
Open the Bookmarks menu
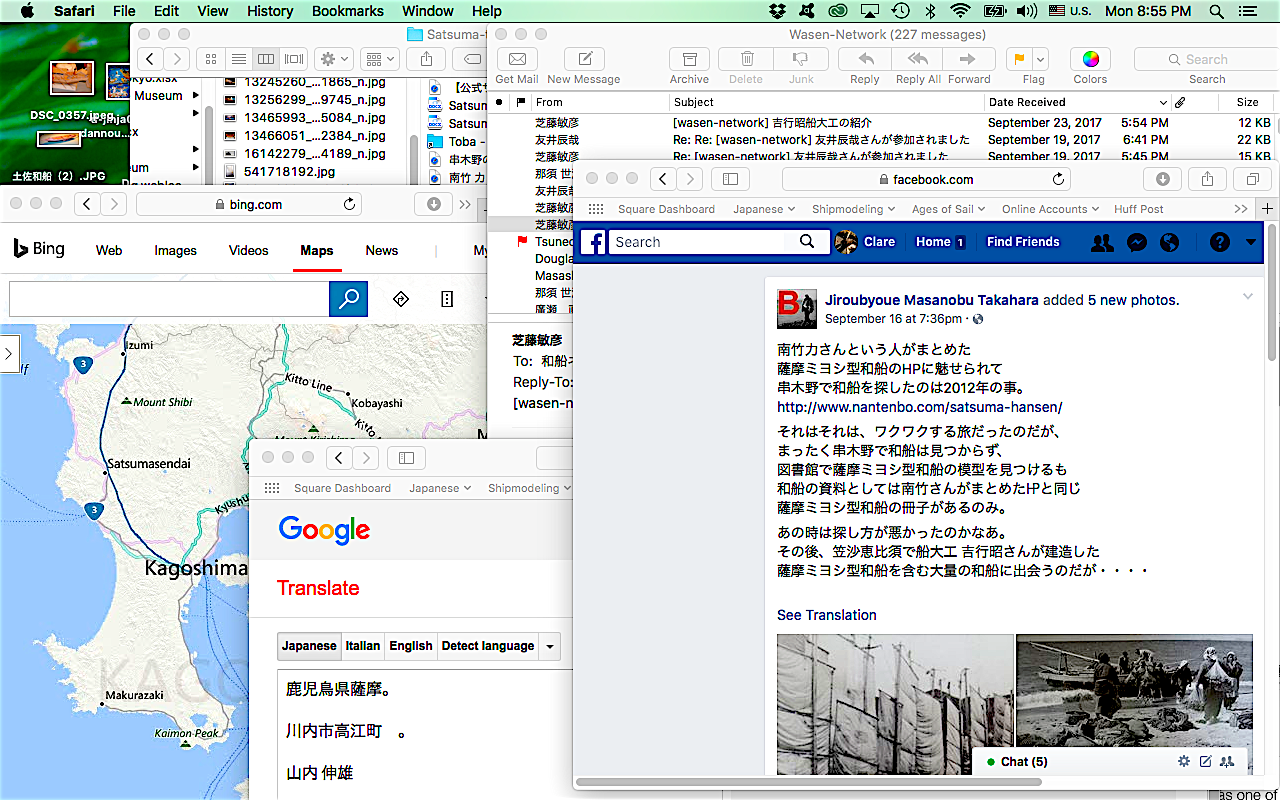[347, 11]
